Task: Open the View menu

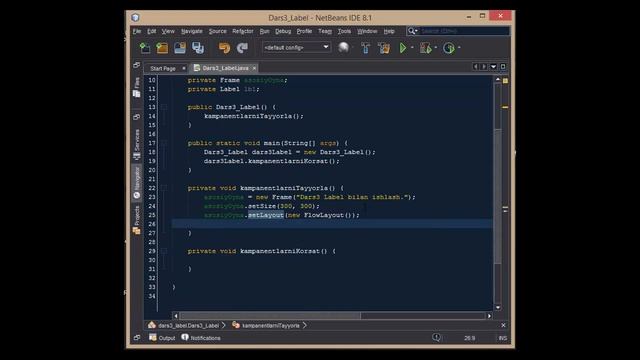Action: 168,31
